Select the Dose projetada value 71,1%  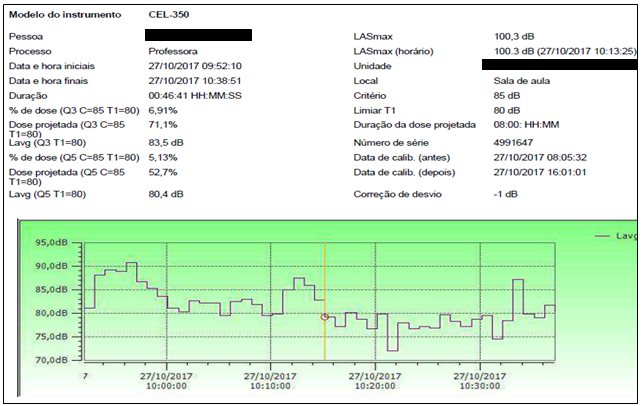(163, 125)
